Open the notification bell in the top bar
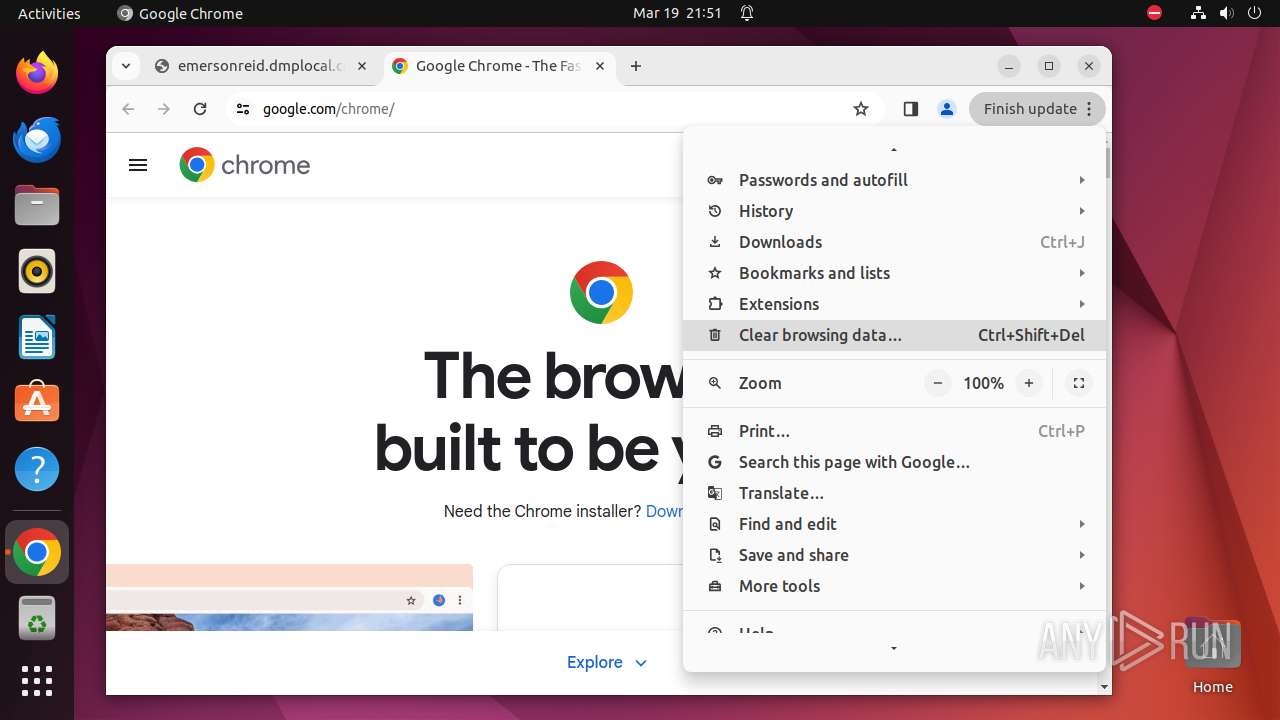The height and width of the screenshot is (720, 1280). (x=747, y=13)
